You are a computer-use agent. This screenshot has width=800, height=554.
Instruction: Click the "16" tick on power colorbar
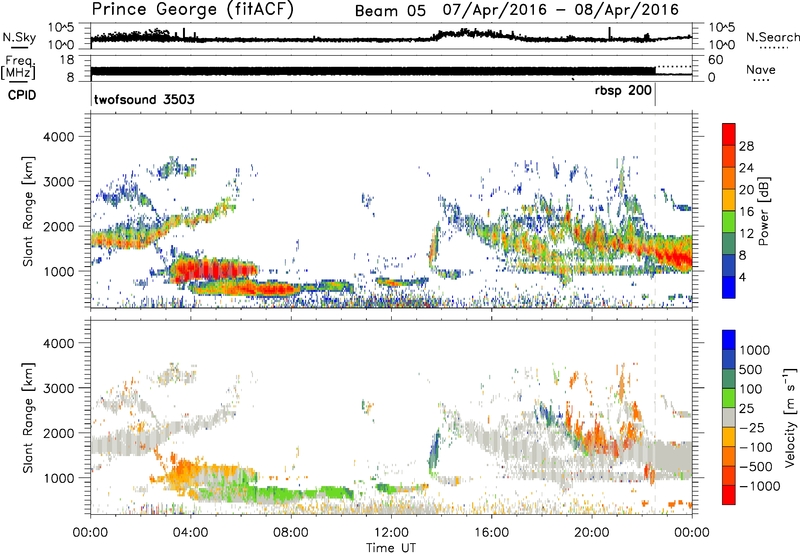tap(746, 212)
